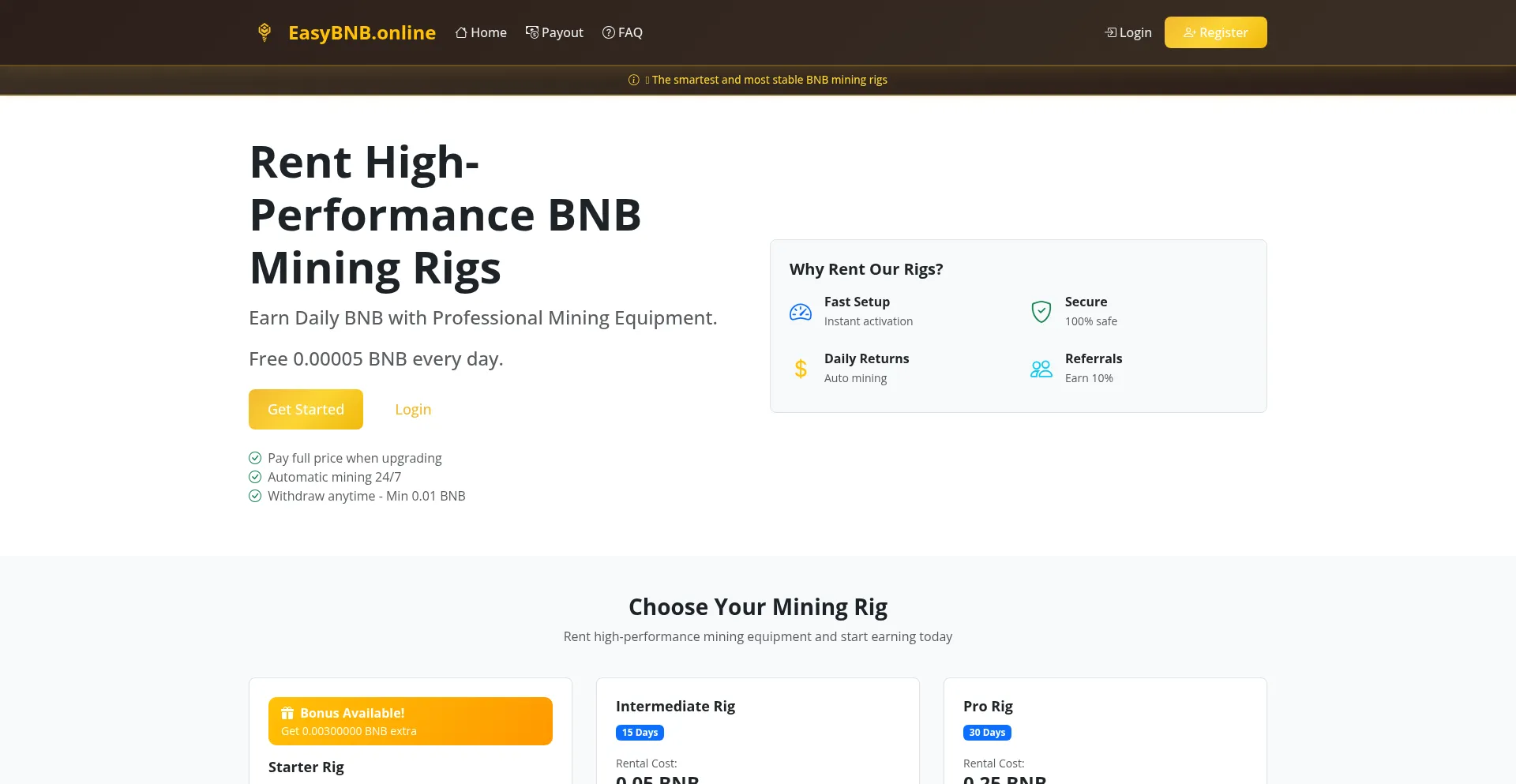Click the info icon in announcement bar
Viewport: 1516px width, 784px height.
[633, 80]
